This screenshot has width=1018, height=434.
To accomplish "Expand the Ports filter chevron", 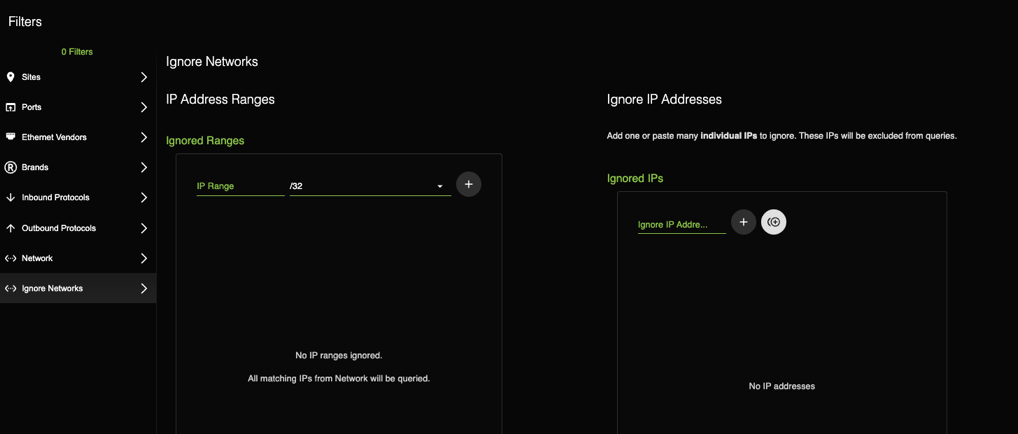I will pos(144,107).
